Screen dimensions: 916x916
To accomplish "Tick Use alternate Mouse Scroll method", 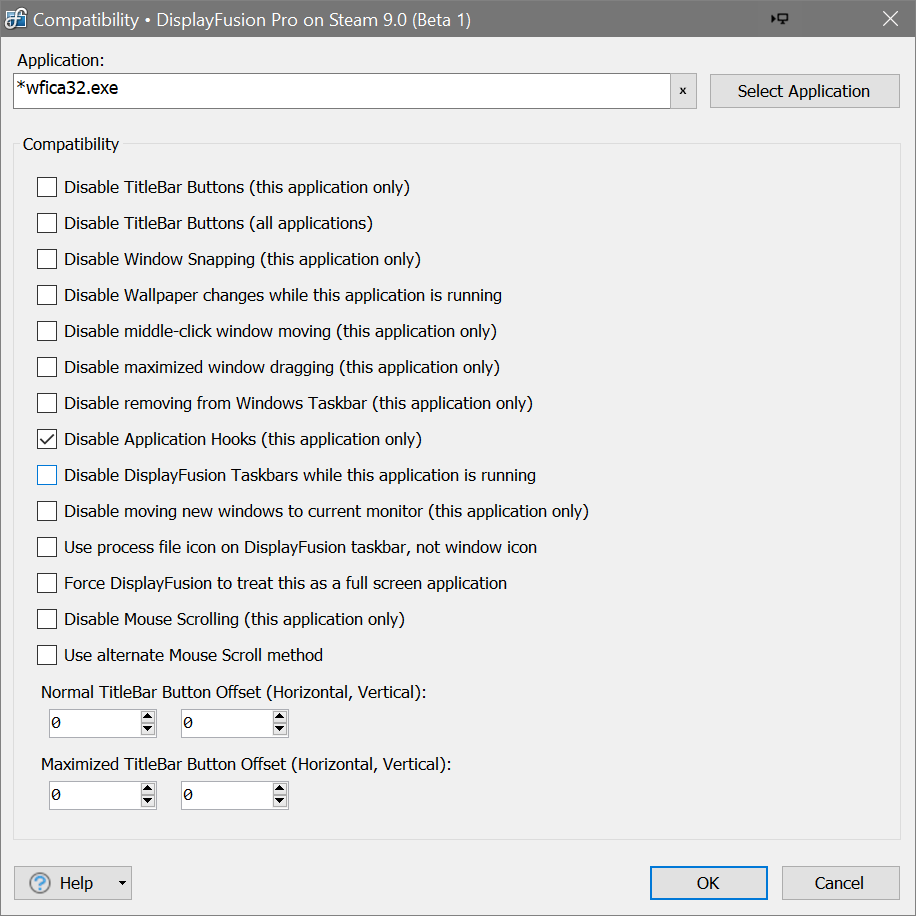I will coord(47,655).
